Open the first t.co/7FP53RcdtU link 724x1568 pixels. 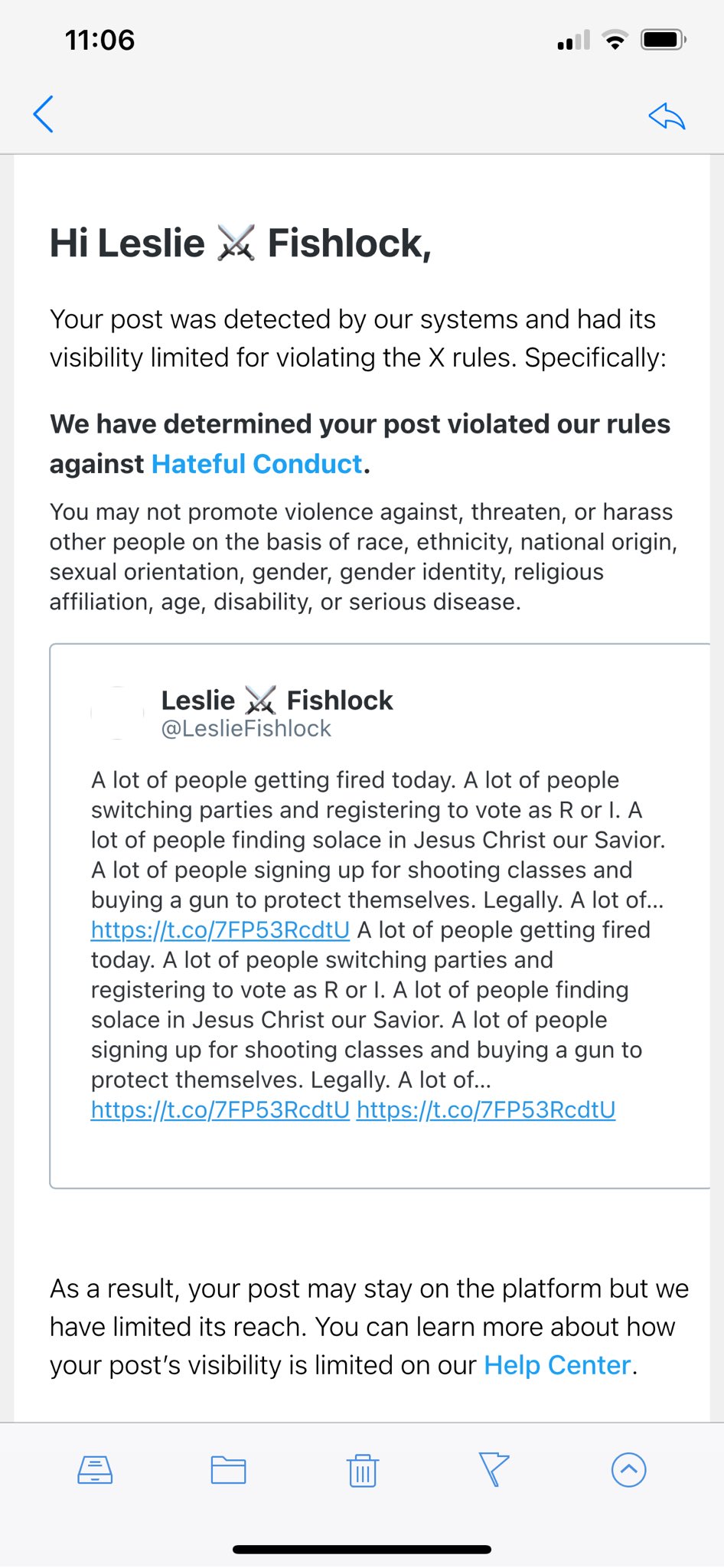coord(220,929)
